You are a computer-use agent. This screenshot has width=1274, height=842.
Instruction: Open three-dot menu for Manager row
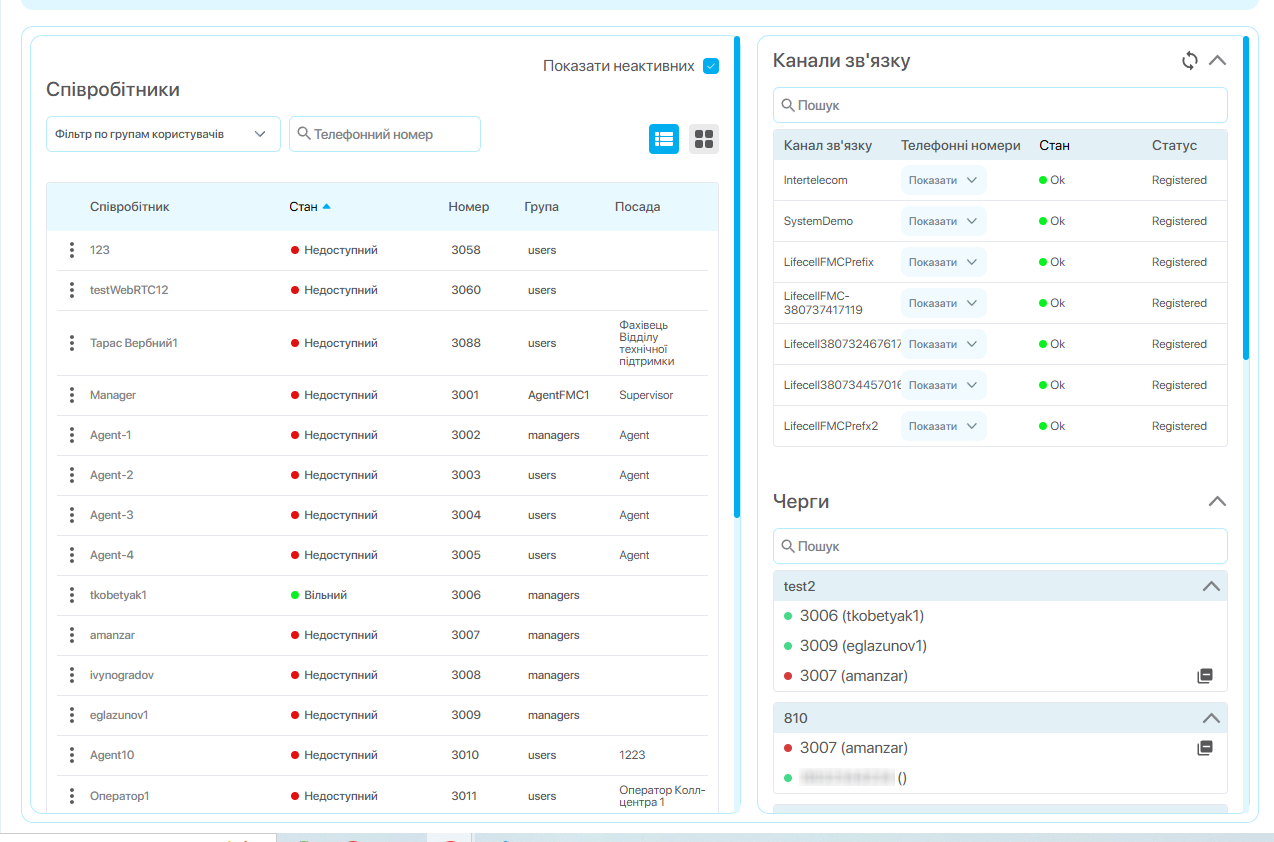pyautogui.click(x=72, y=395)
